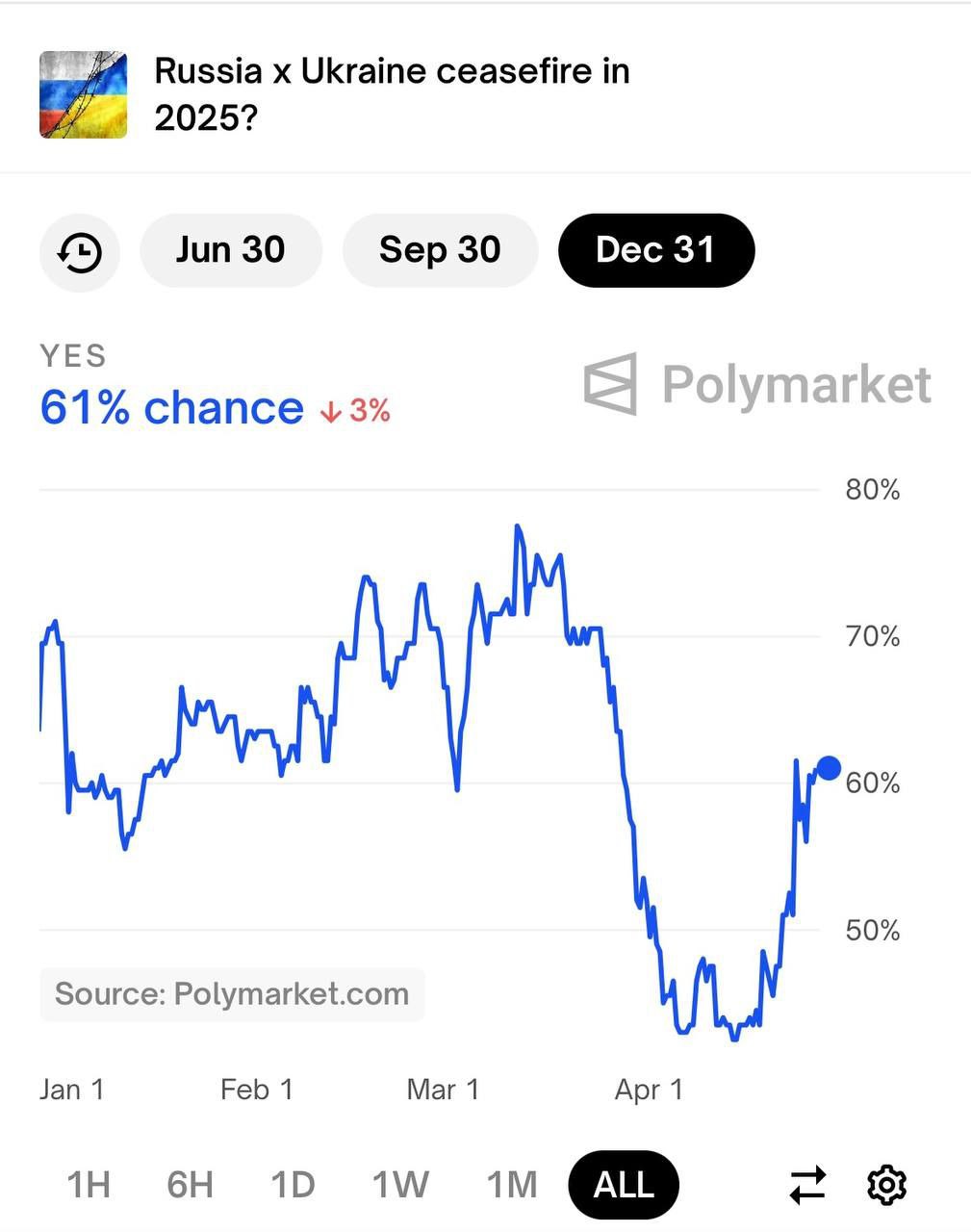Set chart range to 1D

(293, 1185)
